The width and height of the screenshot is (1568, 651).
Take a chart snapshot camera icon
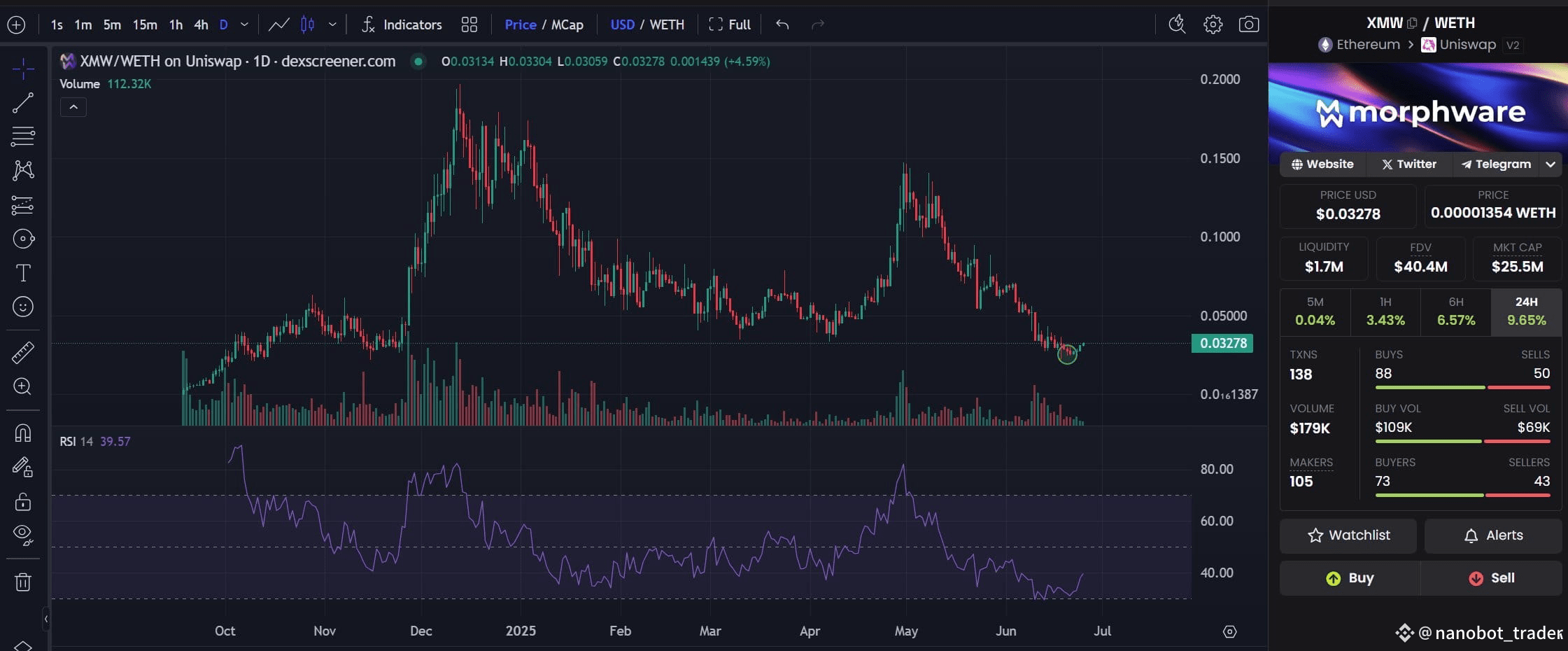tap(1249, 25)
